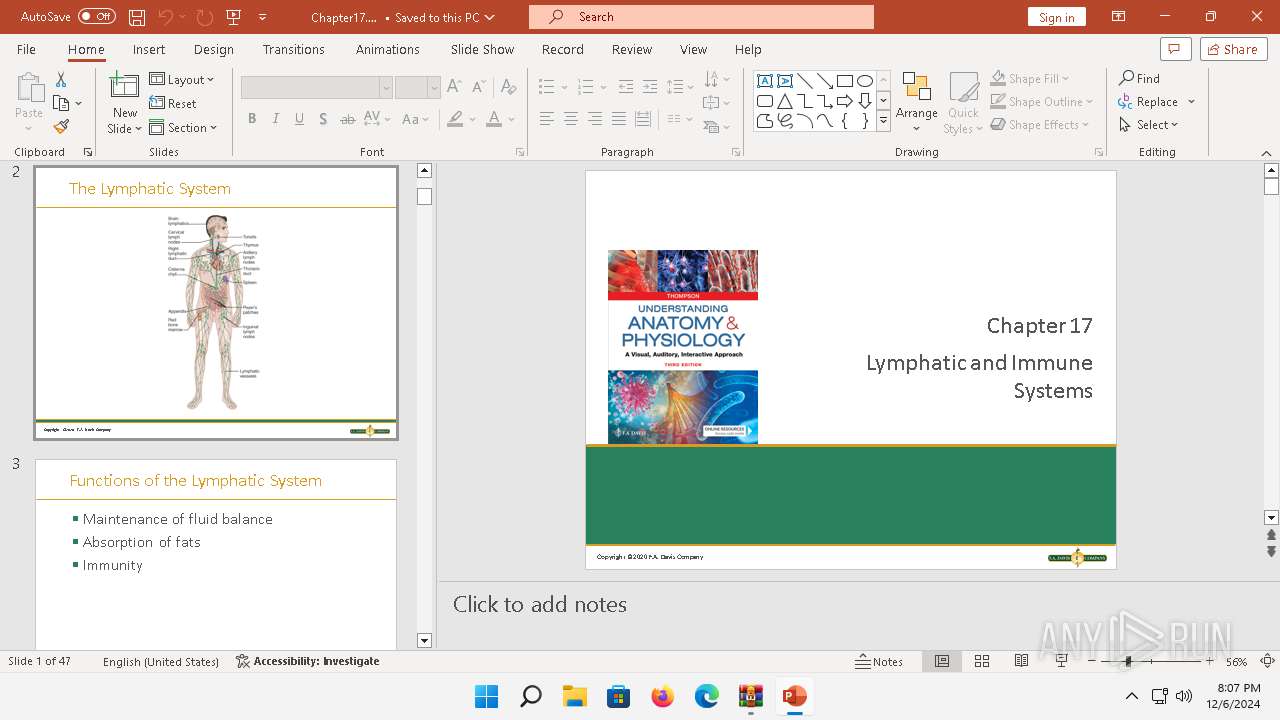
Task: Open the font size dropdown
Action: coord(434,88)
